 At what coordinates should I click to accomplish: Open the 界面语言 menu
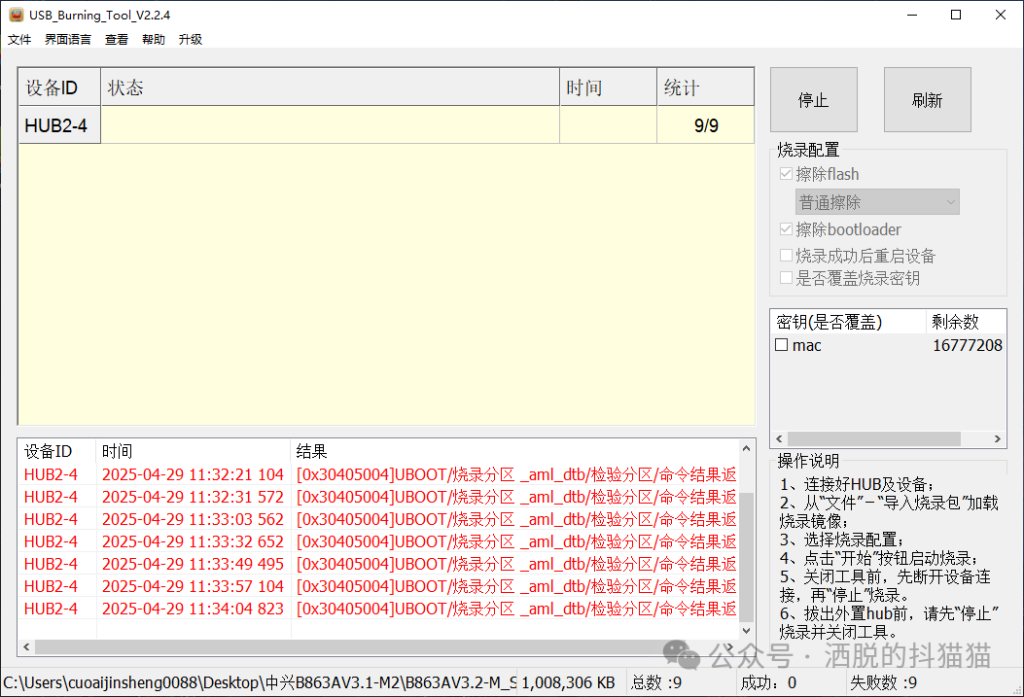[x=67, y=40]
